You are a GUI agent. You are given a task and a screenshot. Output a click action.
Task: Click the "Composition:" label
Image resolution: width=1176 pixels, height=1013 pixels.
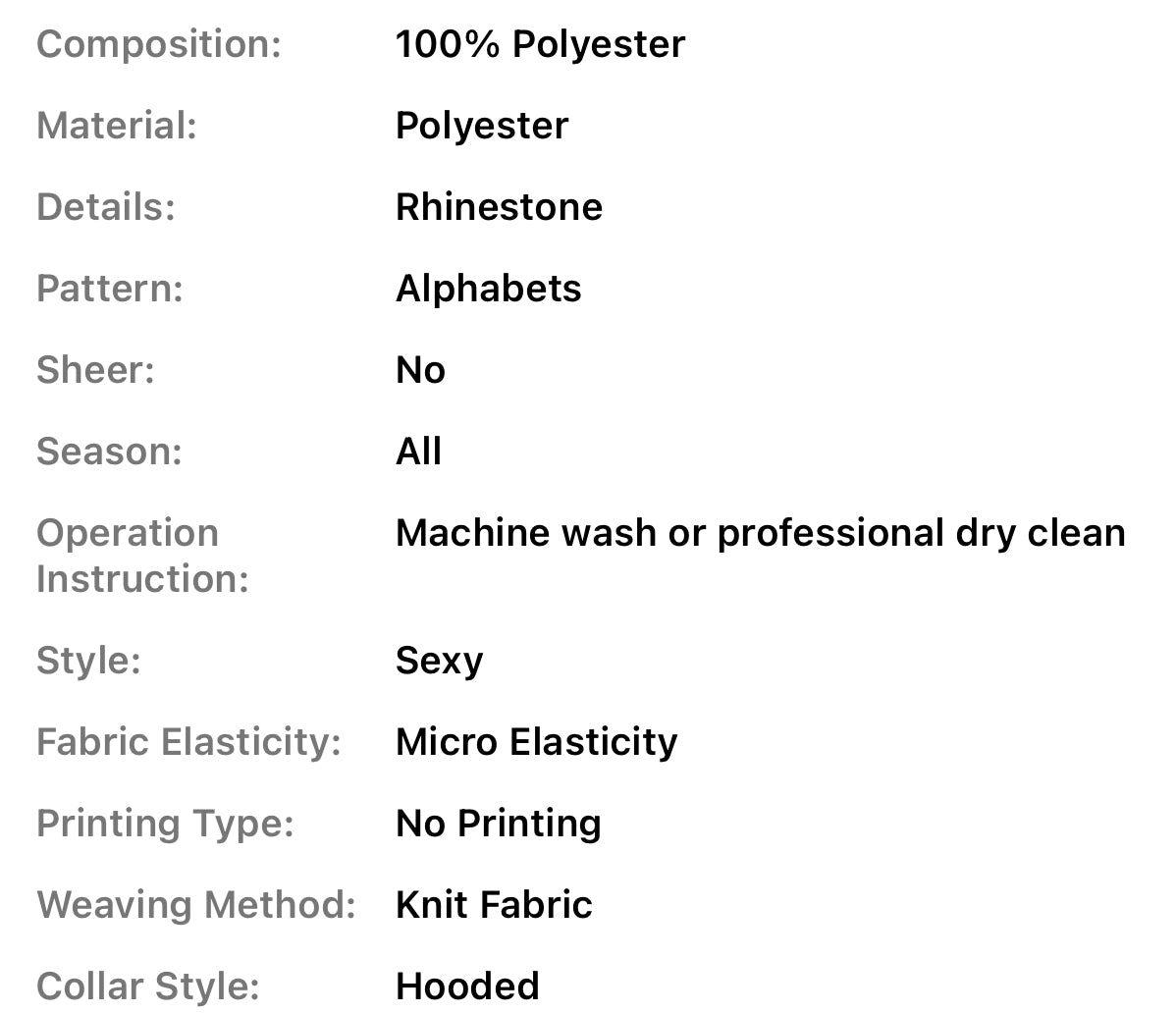(159, 44)
